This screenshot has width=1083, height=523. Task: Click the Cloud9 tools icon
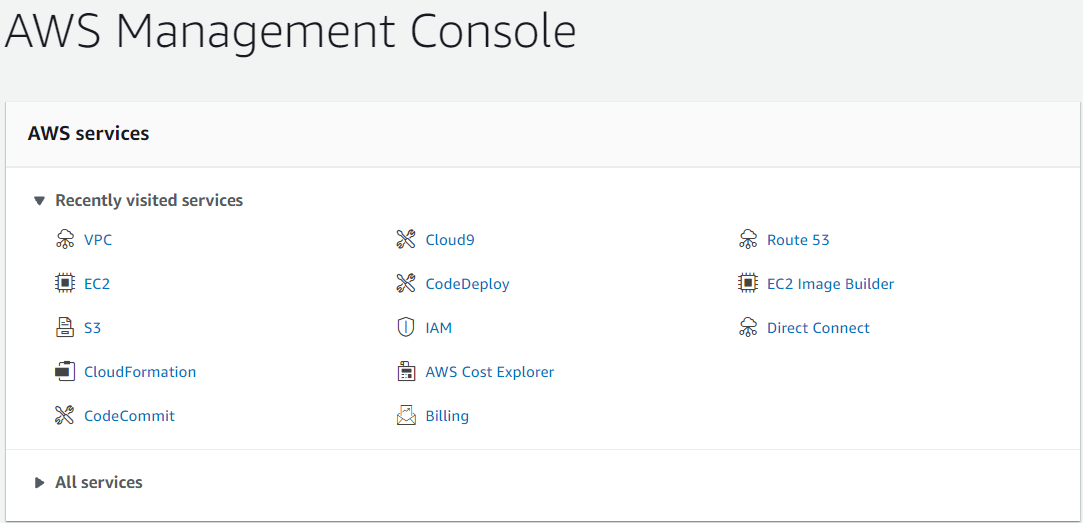tap(405, 240)
